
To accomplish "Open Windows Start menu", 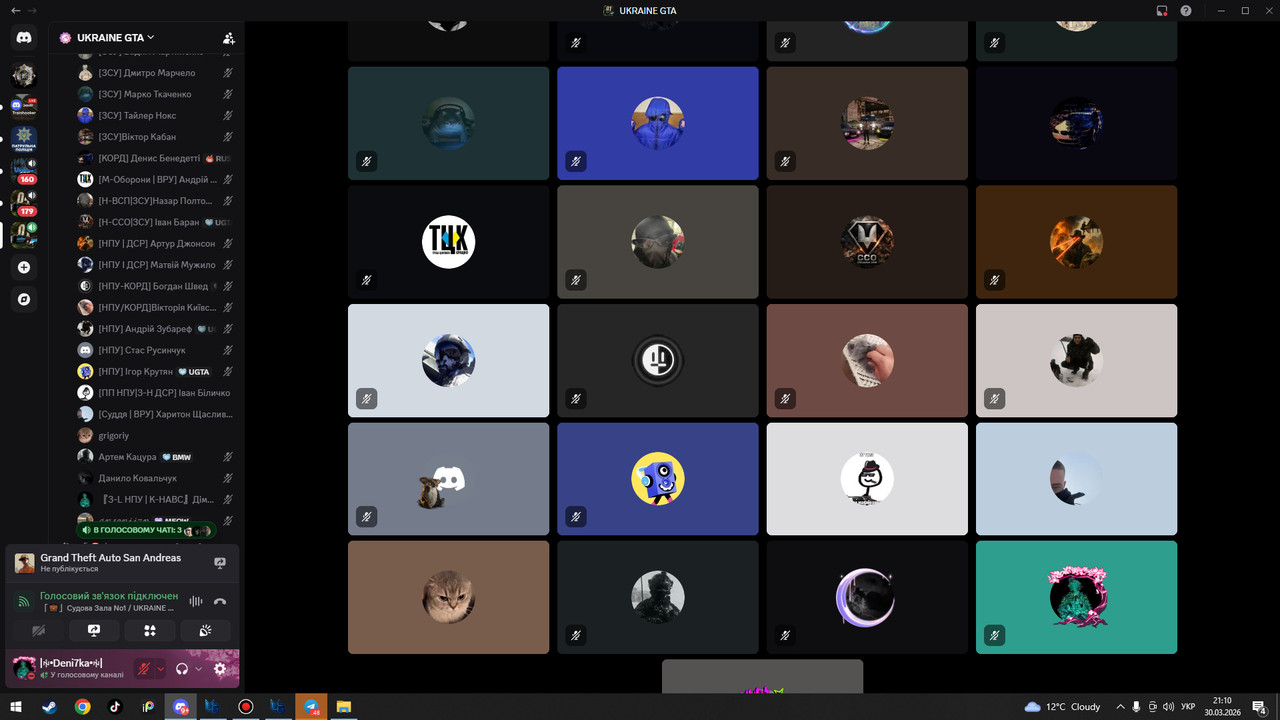I will (x=16, y=706).
